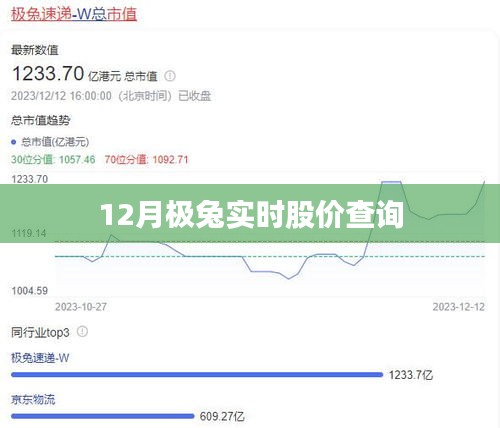500x428 pixels.
Task: Click the lowest trough on the trend line
Action: [288, 278]
